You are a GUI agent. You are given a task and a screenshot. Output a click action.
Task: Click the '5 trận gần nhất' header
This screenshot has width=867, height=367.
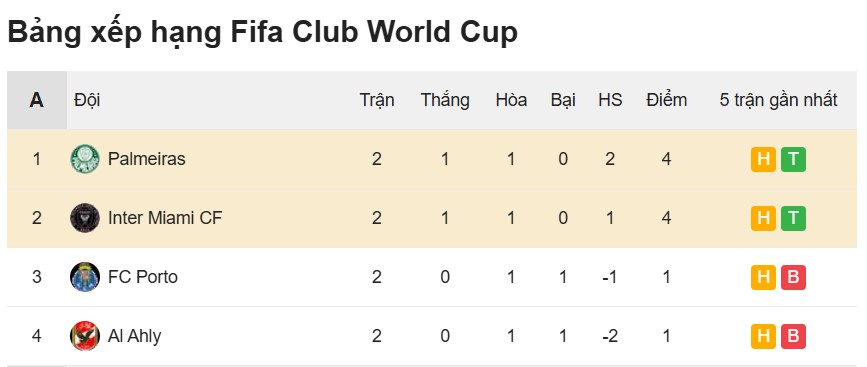779,100
